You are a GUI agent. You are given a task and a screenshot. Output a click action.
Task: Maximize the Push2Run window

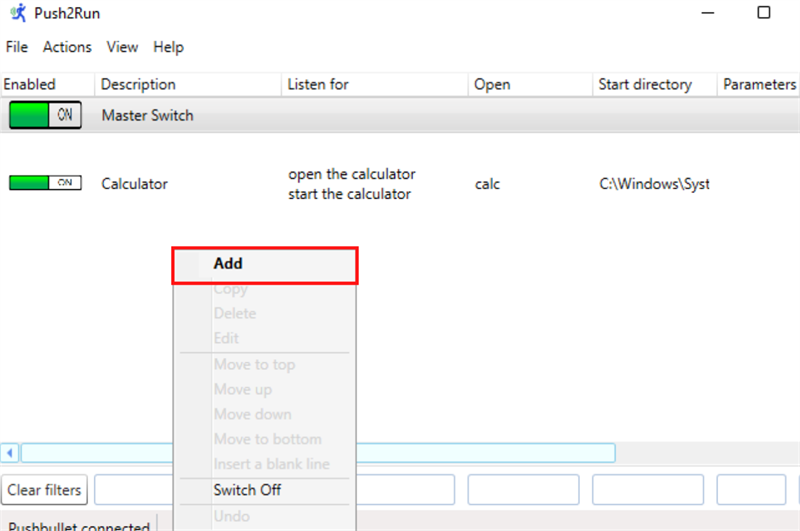pyautogui.click(x=764, y=12)
